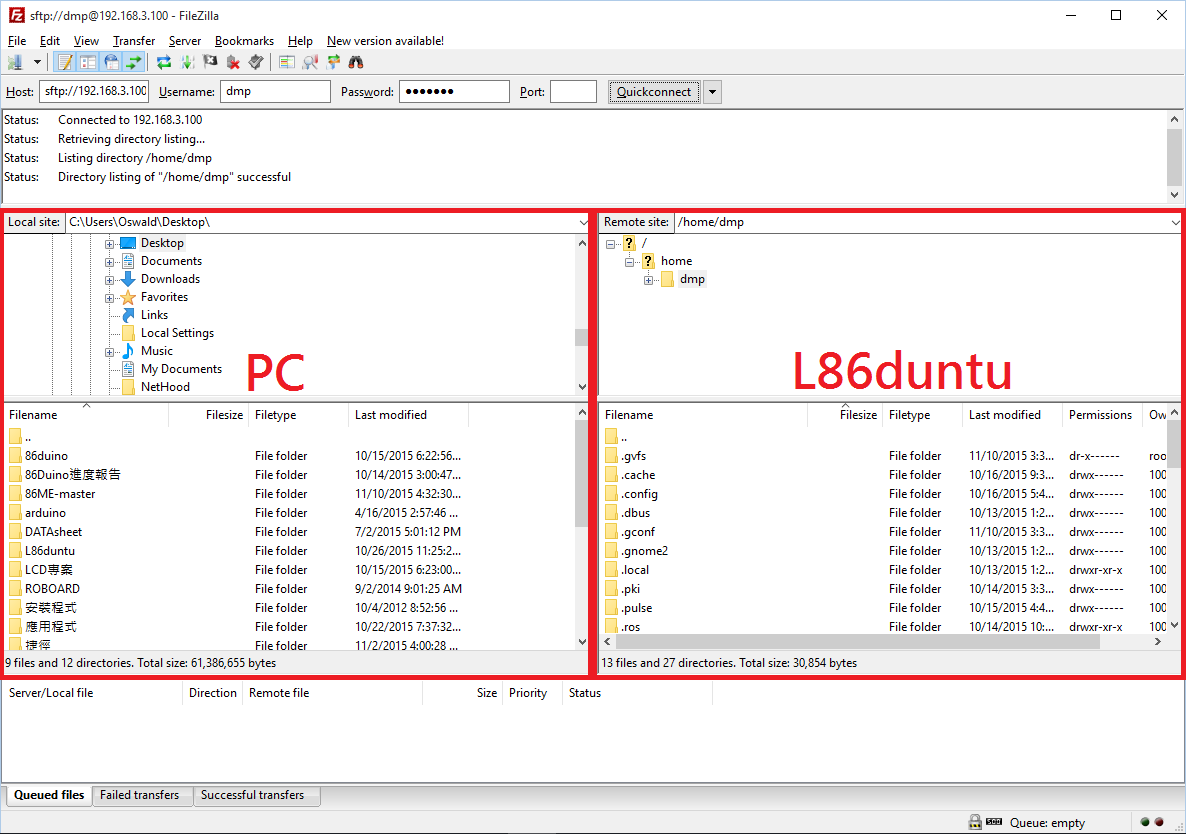The height and width of the screenshot is (834, 1186).
Task: Click the Username input field
Action: pyautogui.click(x=275, y=91)
